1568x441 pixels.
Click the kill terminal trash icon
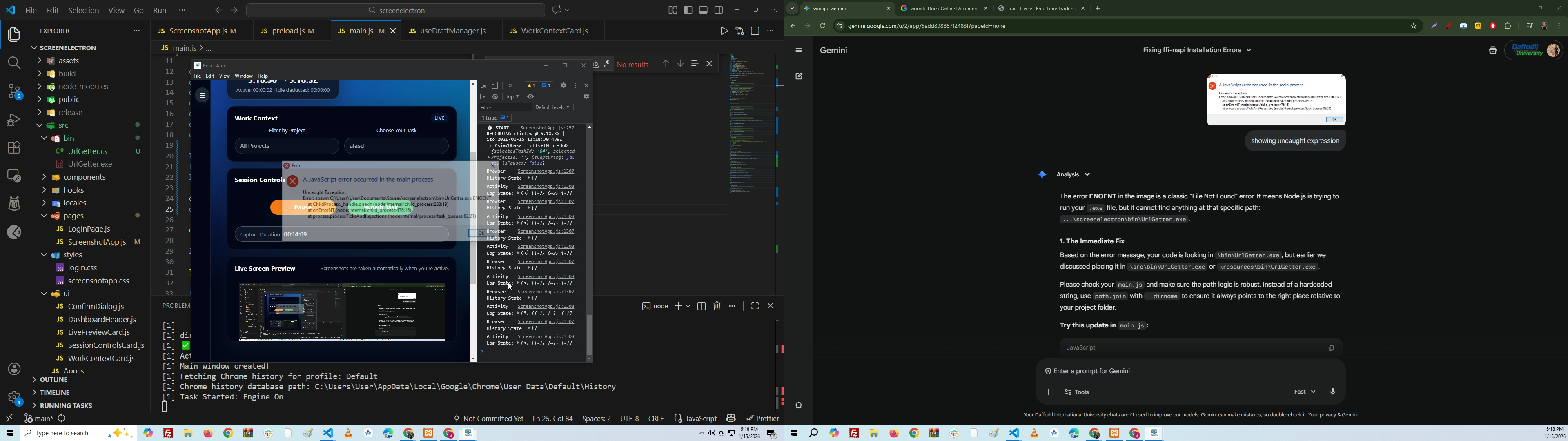point(717,306)
